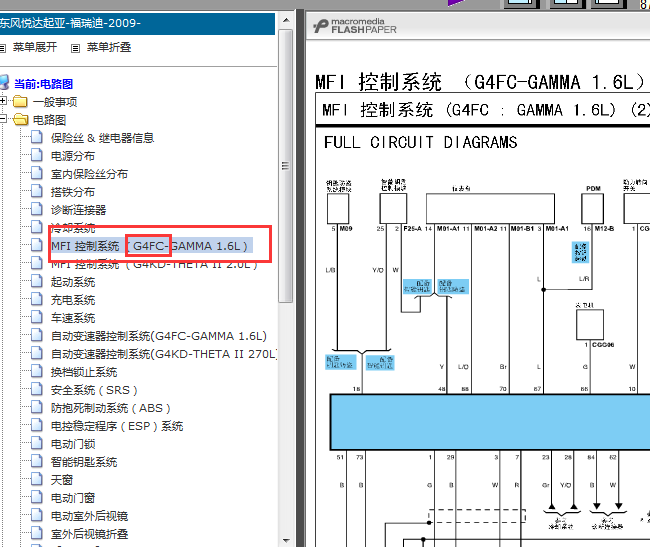Image resolution: width=650 pixels, height=547 pixels.
Task: Select the 电路图 folder label
Action: tap(49, 120)
